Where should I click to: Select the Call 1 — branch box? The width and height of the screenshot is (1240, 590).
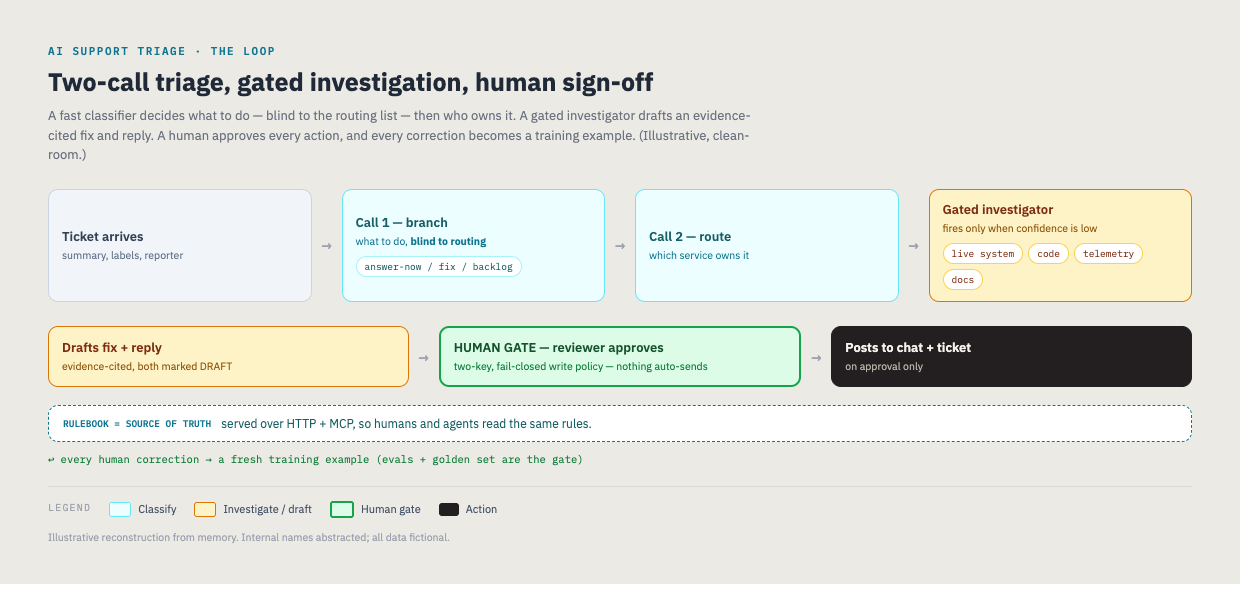click(473, 246)
